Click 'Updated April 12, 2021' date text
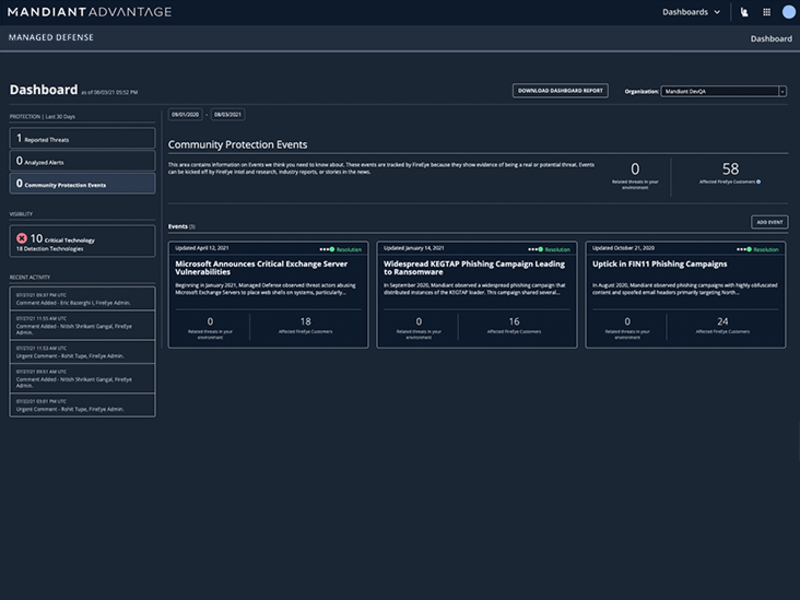 click(202, 248)
